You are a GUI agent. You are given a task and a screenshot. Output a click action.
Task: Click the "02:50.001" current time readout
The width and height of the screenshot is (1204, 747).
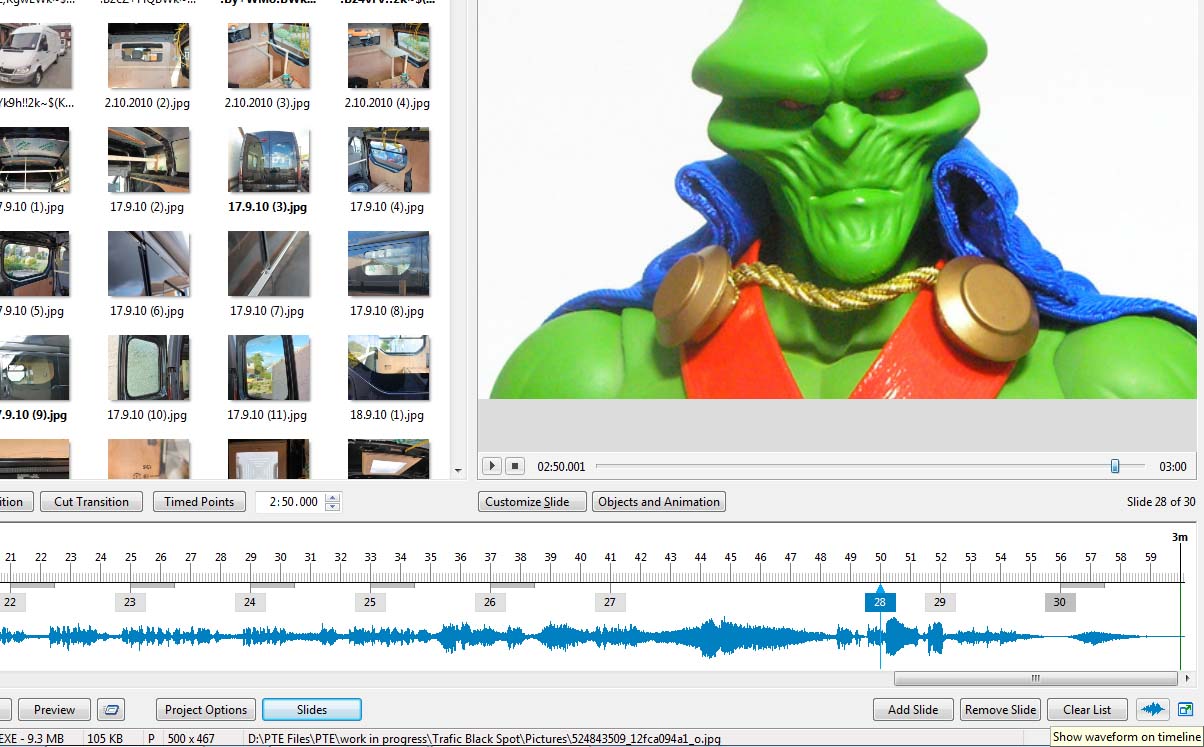(x=561, y=467)
